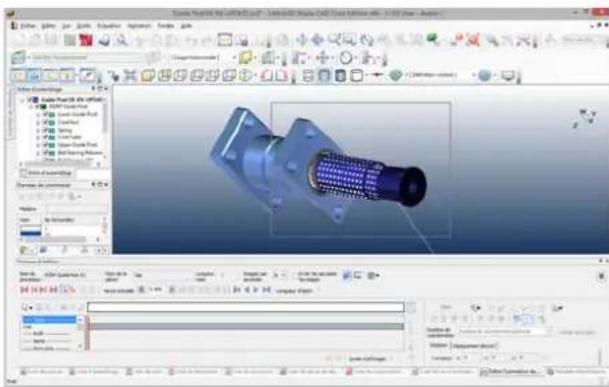Select the Spring row in assembly tree

click(65, 130)
